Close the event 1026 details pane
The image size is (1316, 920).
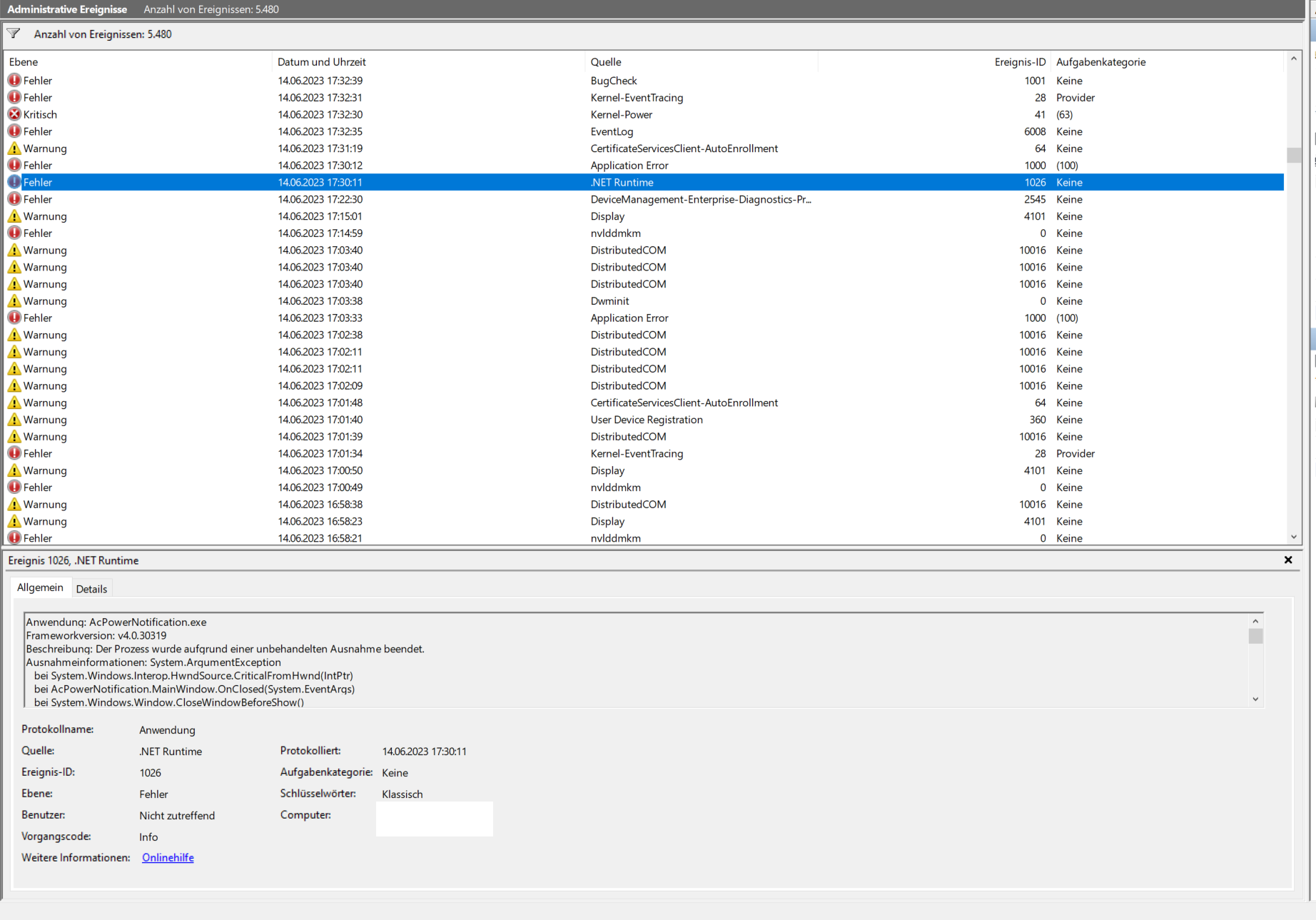coord(1288,560)
